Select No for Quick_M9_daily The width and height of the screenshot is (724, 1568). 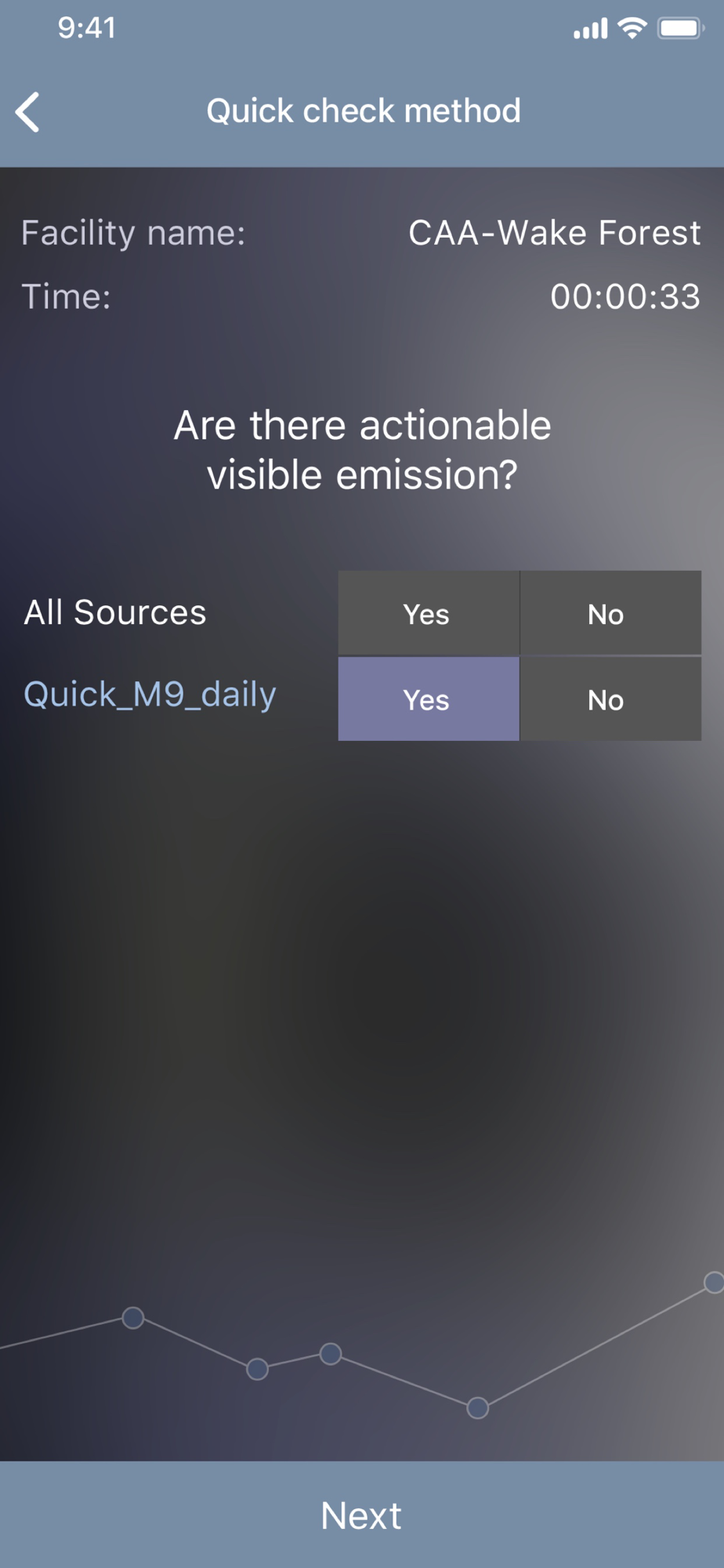tap(610, 699)
